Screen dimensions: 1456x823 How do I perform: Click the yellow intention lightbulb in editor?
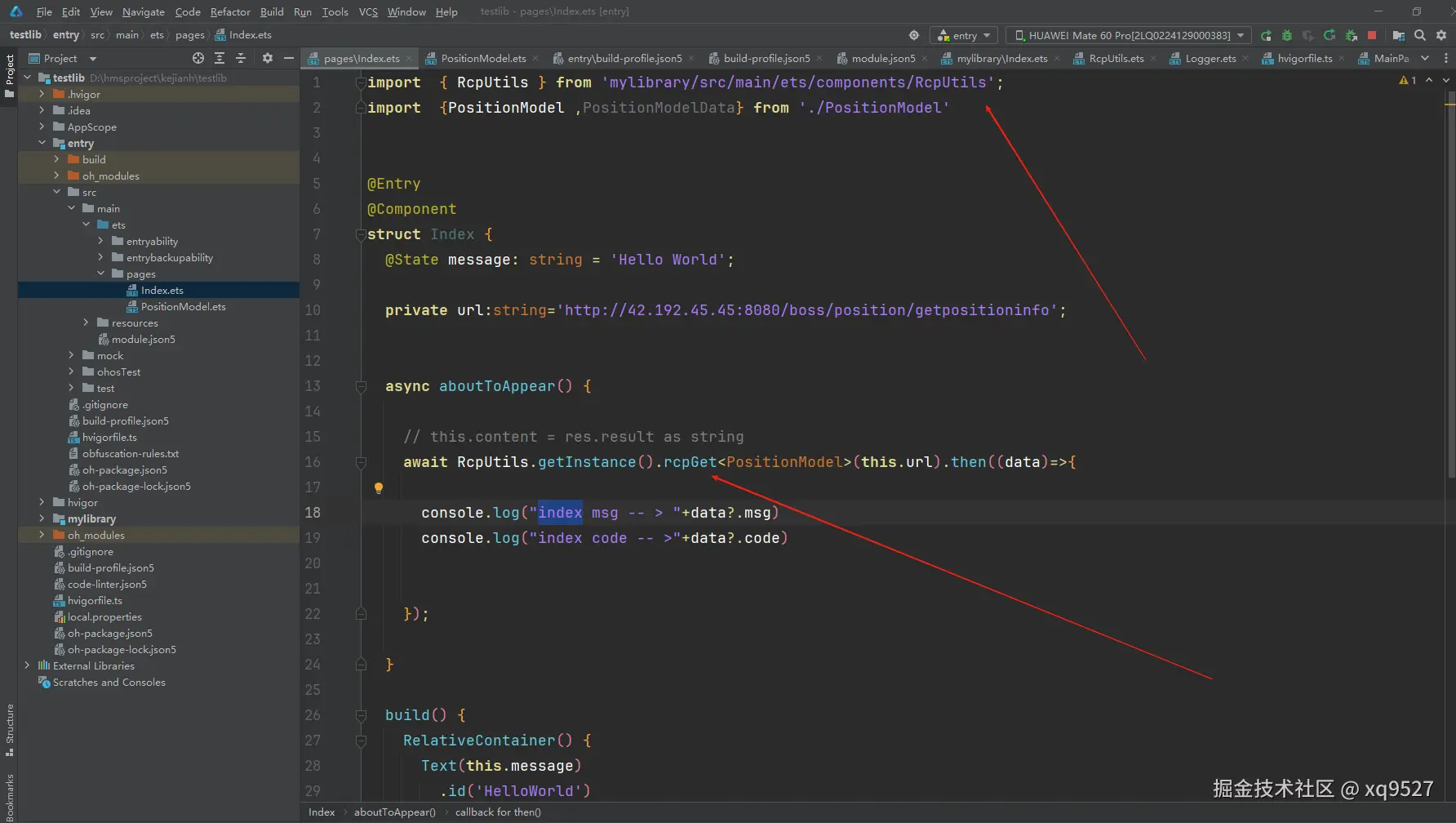click(x=379, y=487)
